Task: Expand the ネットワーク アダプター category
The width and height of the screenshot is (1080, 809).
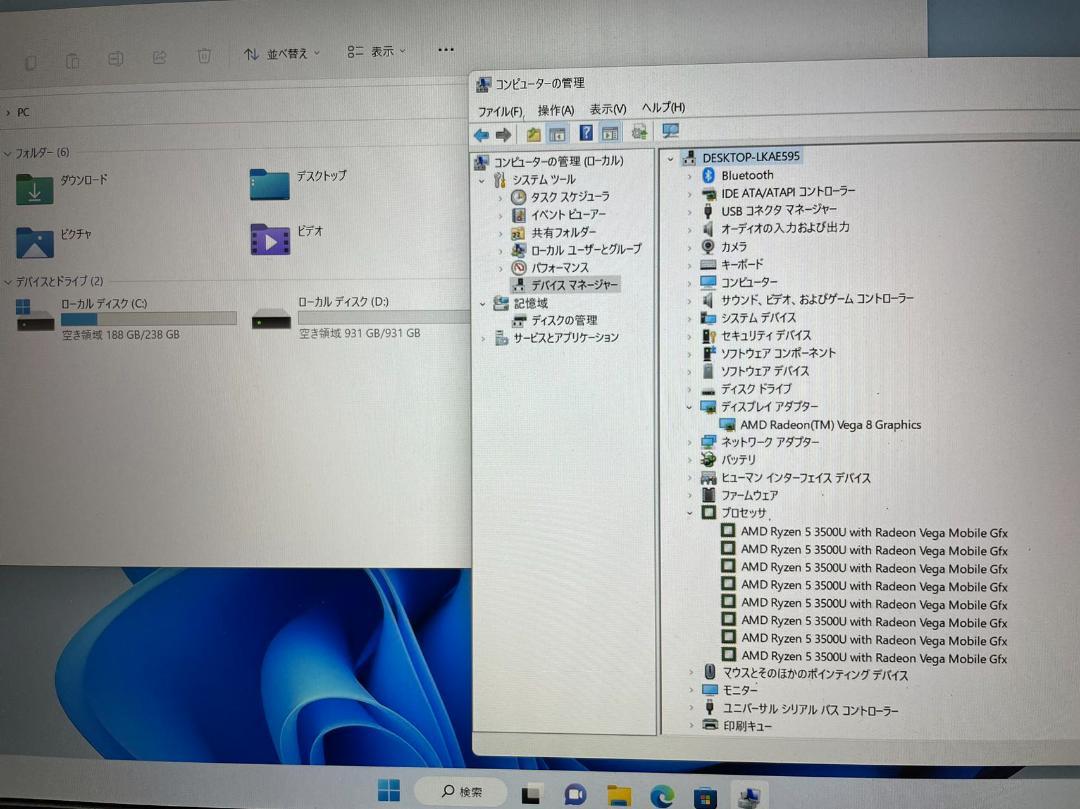Action: [x=689, y=443]
